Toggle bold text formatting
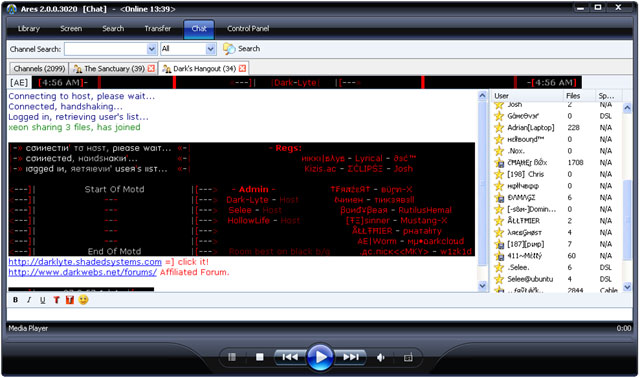 pos(16,300)
